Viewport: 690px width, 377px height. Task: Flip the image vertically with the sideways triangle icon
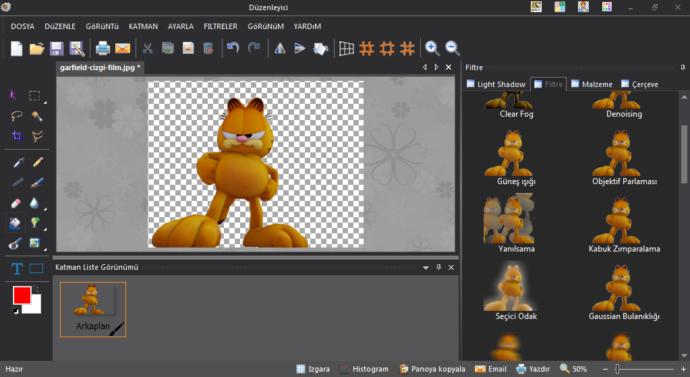click(300, 48)
